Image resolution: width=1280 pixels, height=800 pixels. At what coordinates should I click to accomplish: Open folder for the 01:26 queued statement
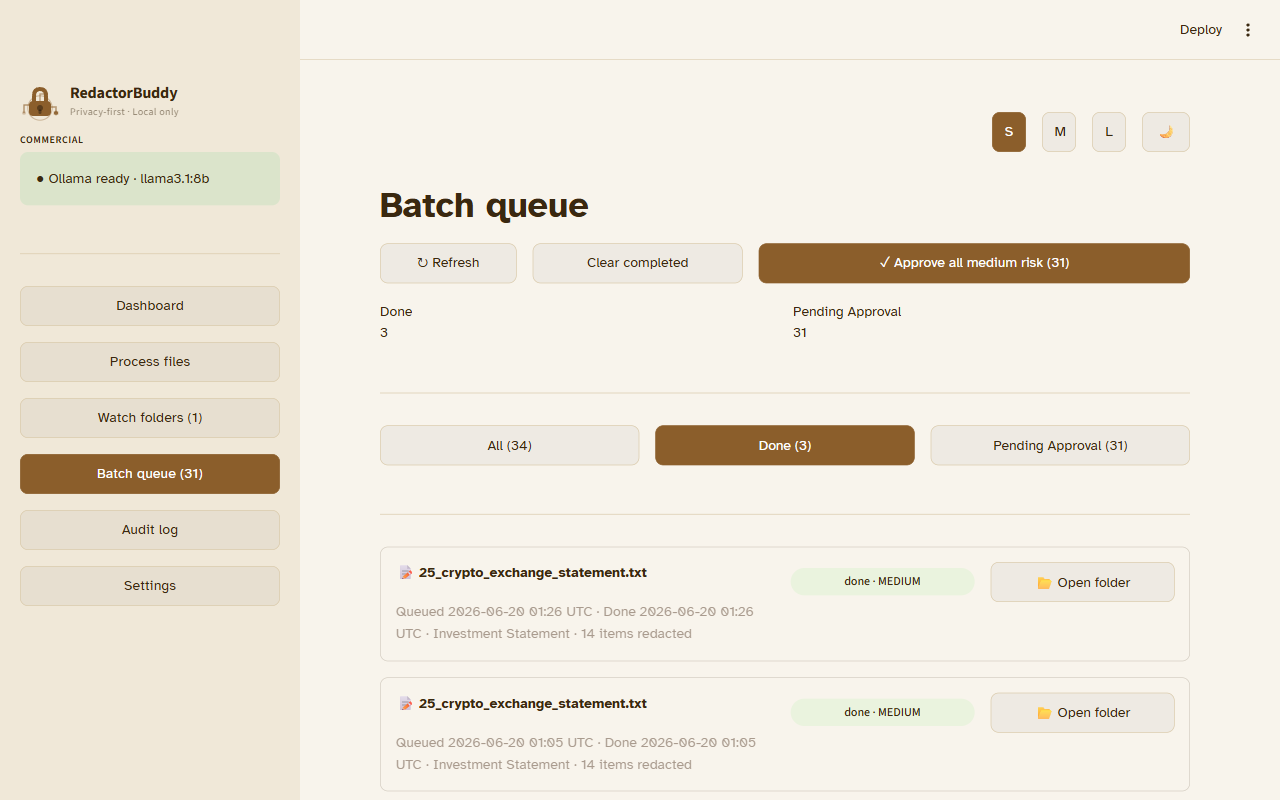pos(1083,582)
